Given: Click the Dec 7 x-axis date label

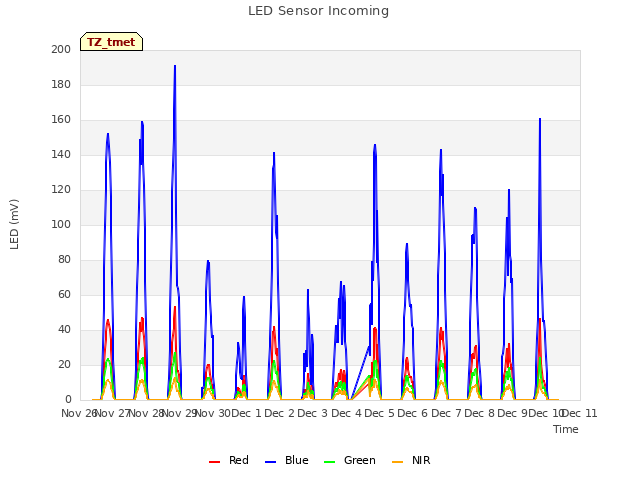Looking at the screenshot, I should click(446, 413).
